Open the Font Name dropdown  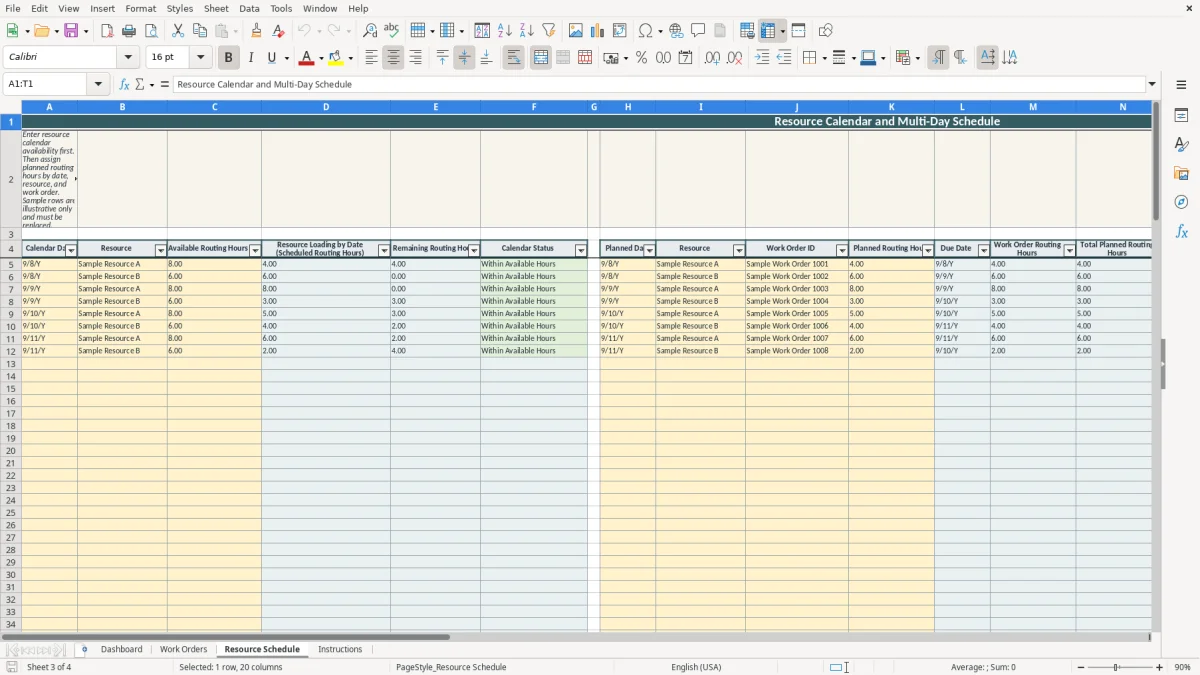(x=128, y=58)
